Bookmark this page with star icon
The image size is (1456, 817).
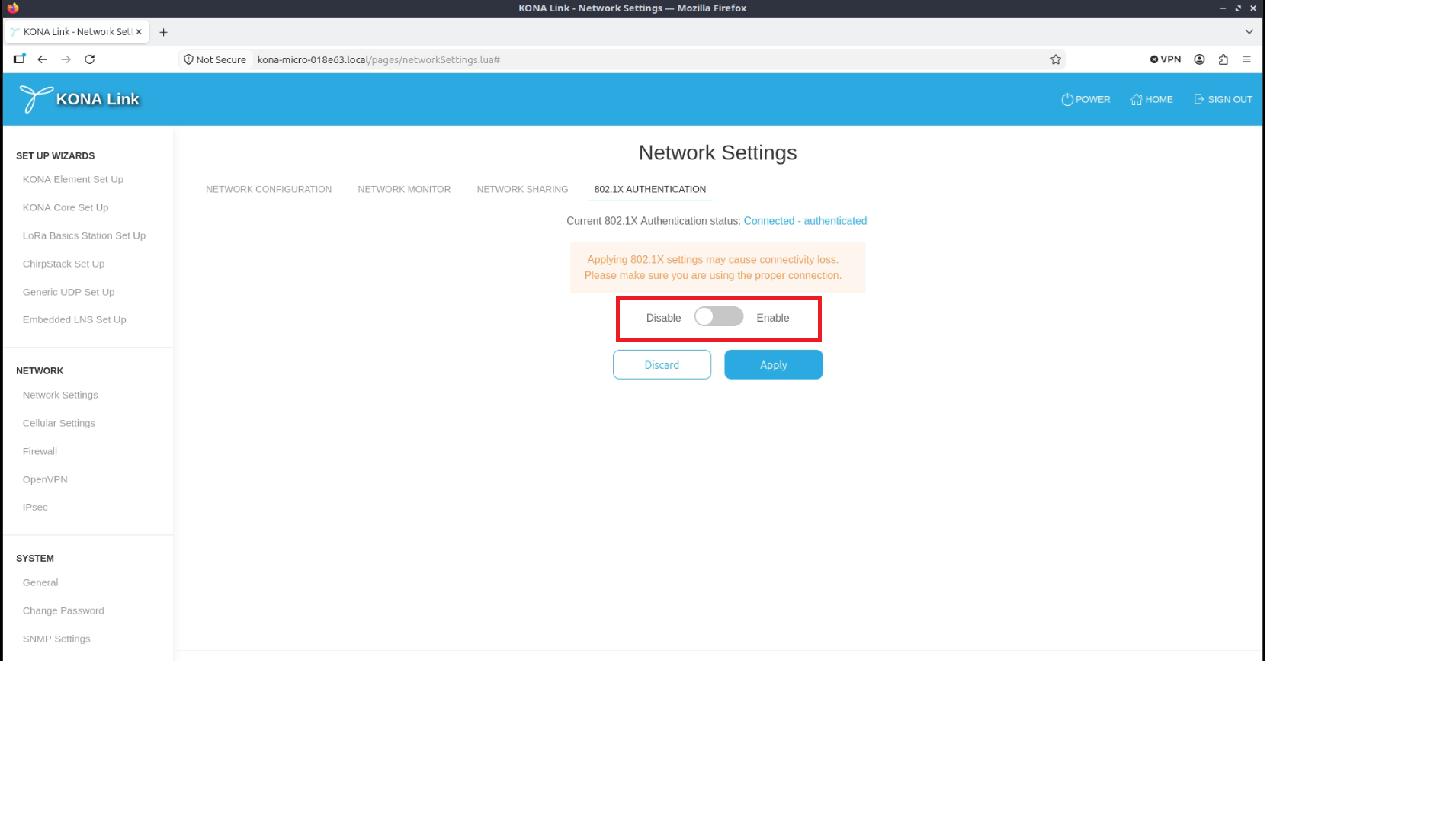1056,59
